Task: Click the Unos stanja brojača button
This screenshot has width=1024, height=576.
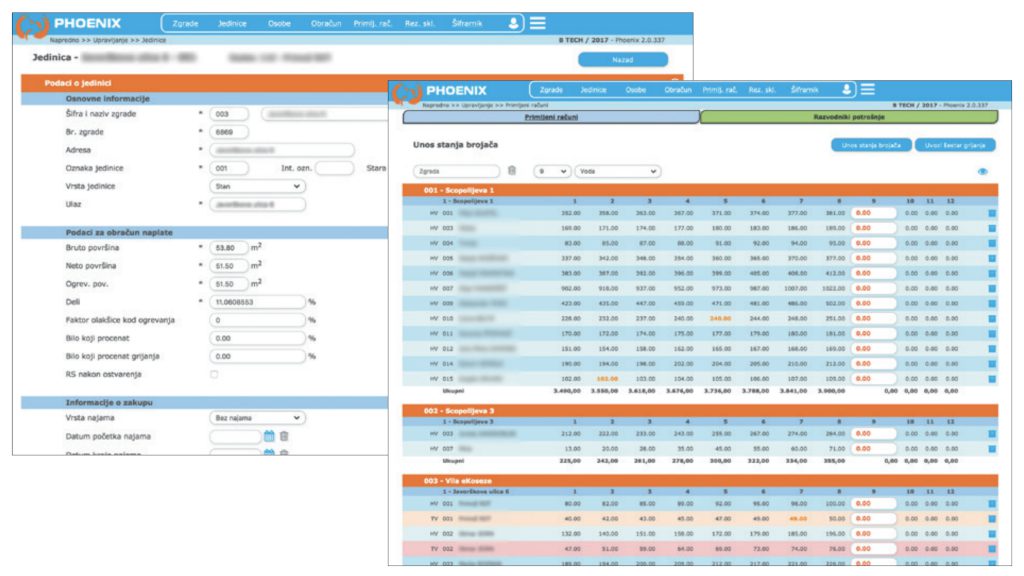Action: coord(869,146)
